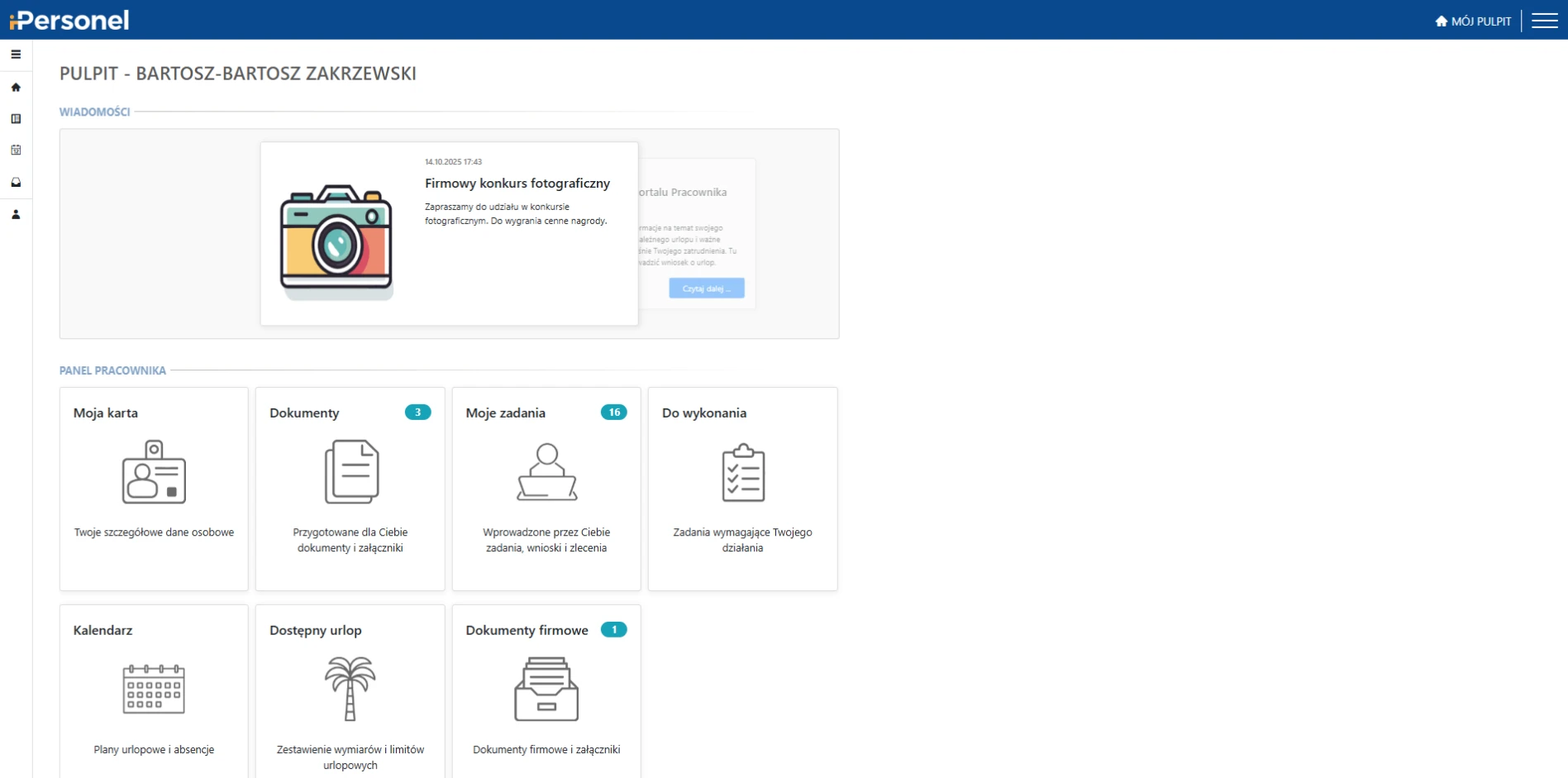Open the inbox tray icon in sidebar
This screenshot has width=1568, height=778.
click(x=16, y=183)
